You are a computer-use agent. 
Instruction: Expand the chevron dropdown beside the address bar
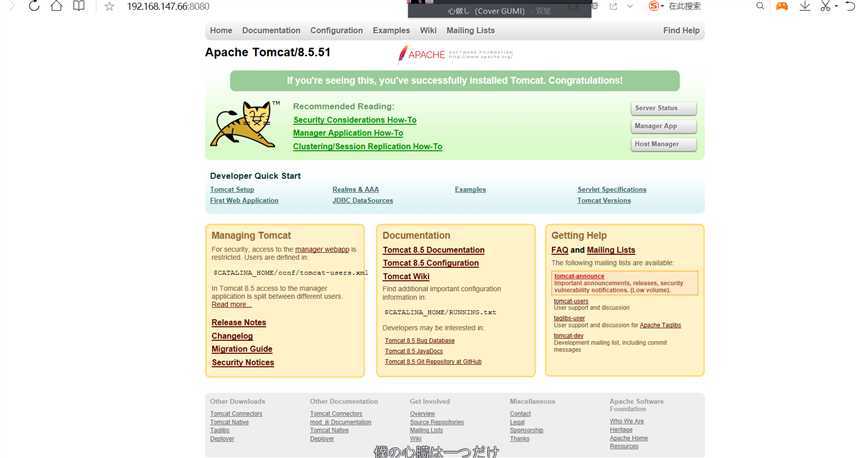[630, 7]
